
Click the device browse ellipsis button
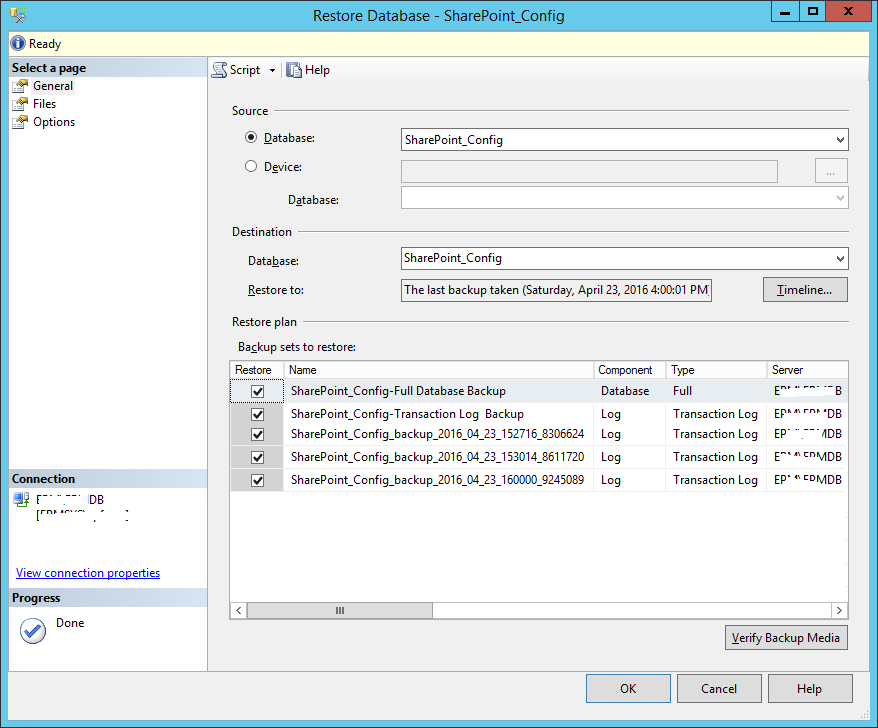pyautogui.click(x=830, y=170)
